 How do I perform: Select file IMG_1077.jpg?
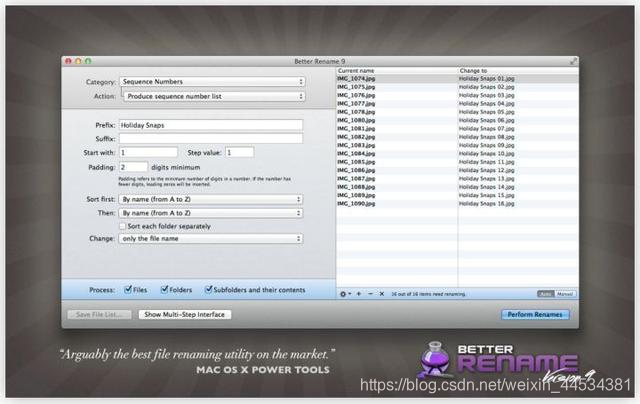356,104
